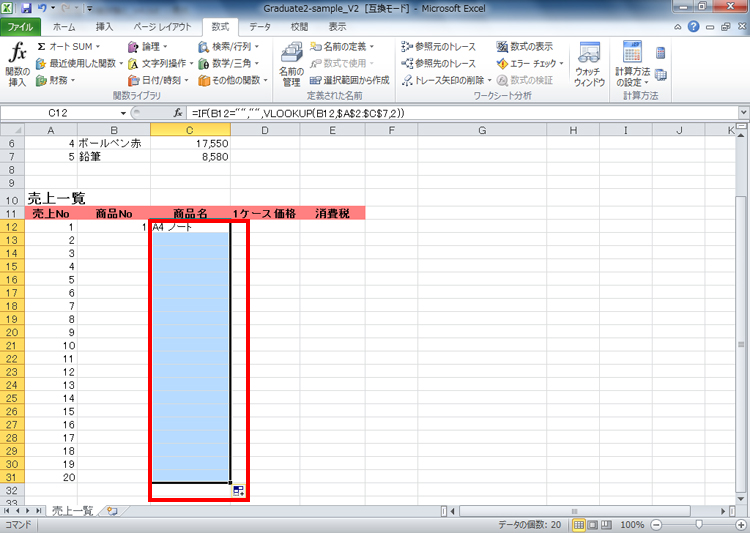Open the File (ファイル) tab

coord(20,27)
